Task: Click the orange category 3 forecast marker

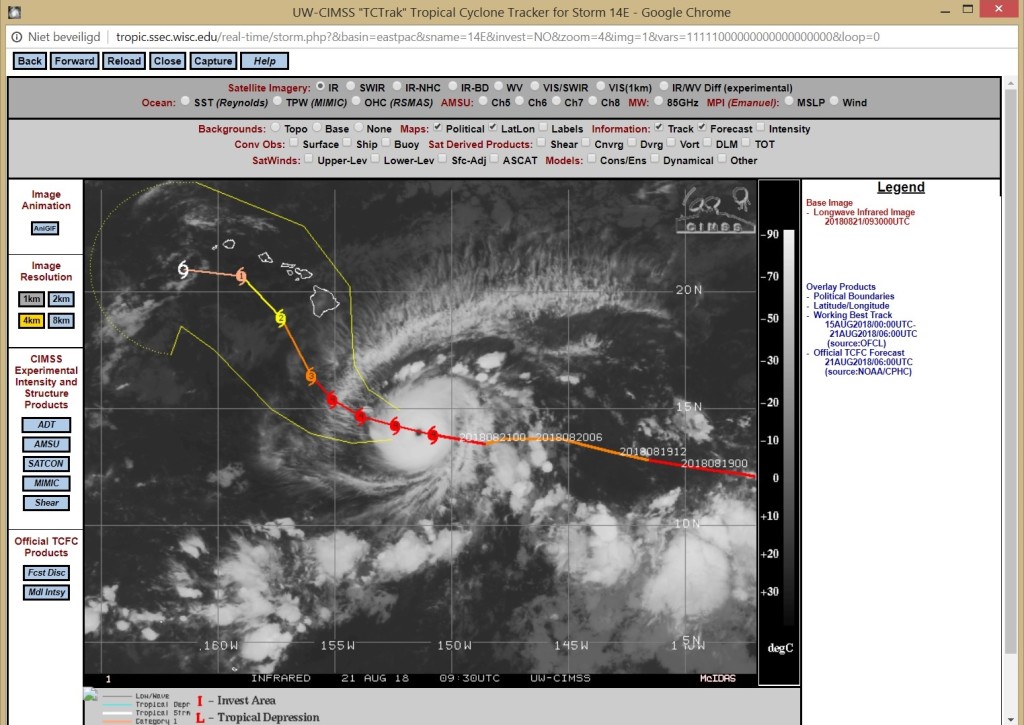Action: tap(311, 377)
